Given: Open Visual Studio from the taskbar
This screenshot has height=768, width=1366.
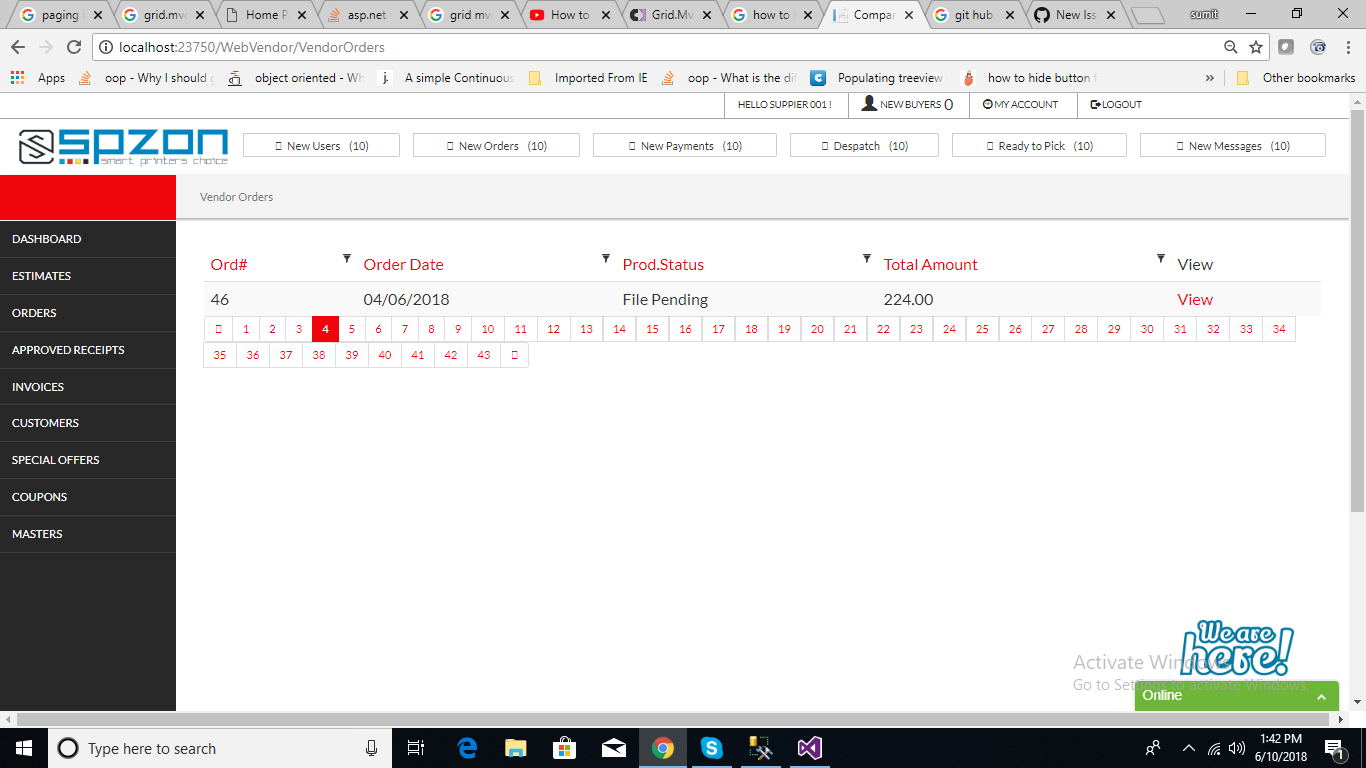Looking at the screenshot, I should (x=808, y=747).
